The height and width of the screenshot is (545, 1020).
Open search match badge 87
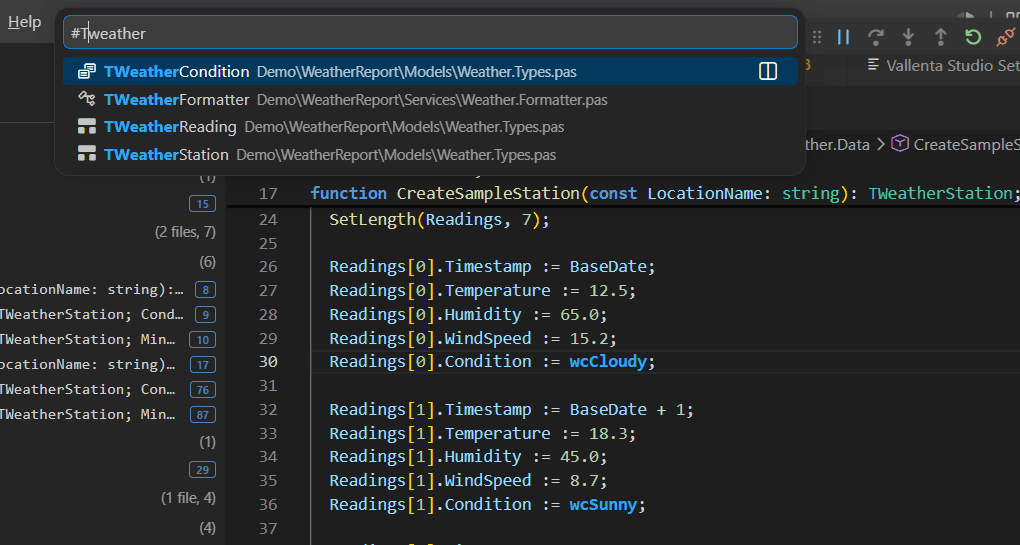tap(202, 414)
